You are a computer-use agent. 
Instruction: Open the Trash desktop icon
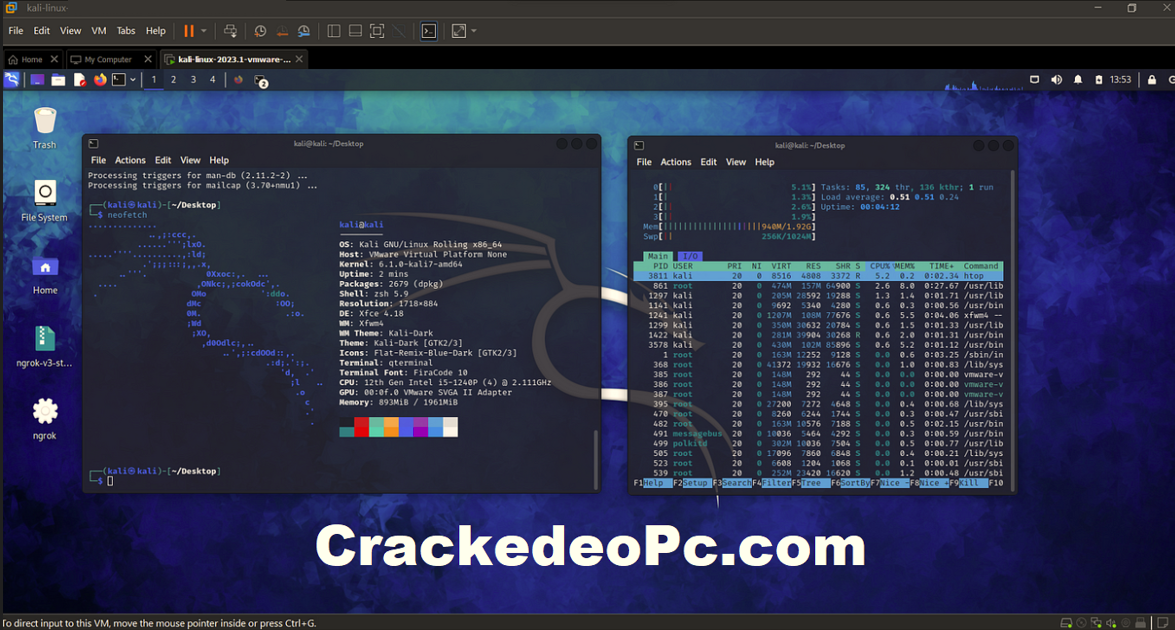tap(44, 128)
